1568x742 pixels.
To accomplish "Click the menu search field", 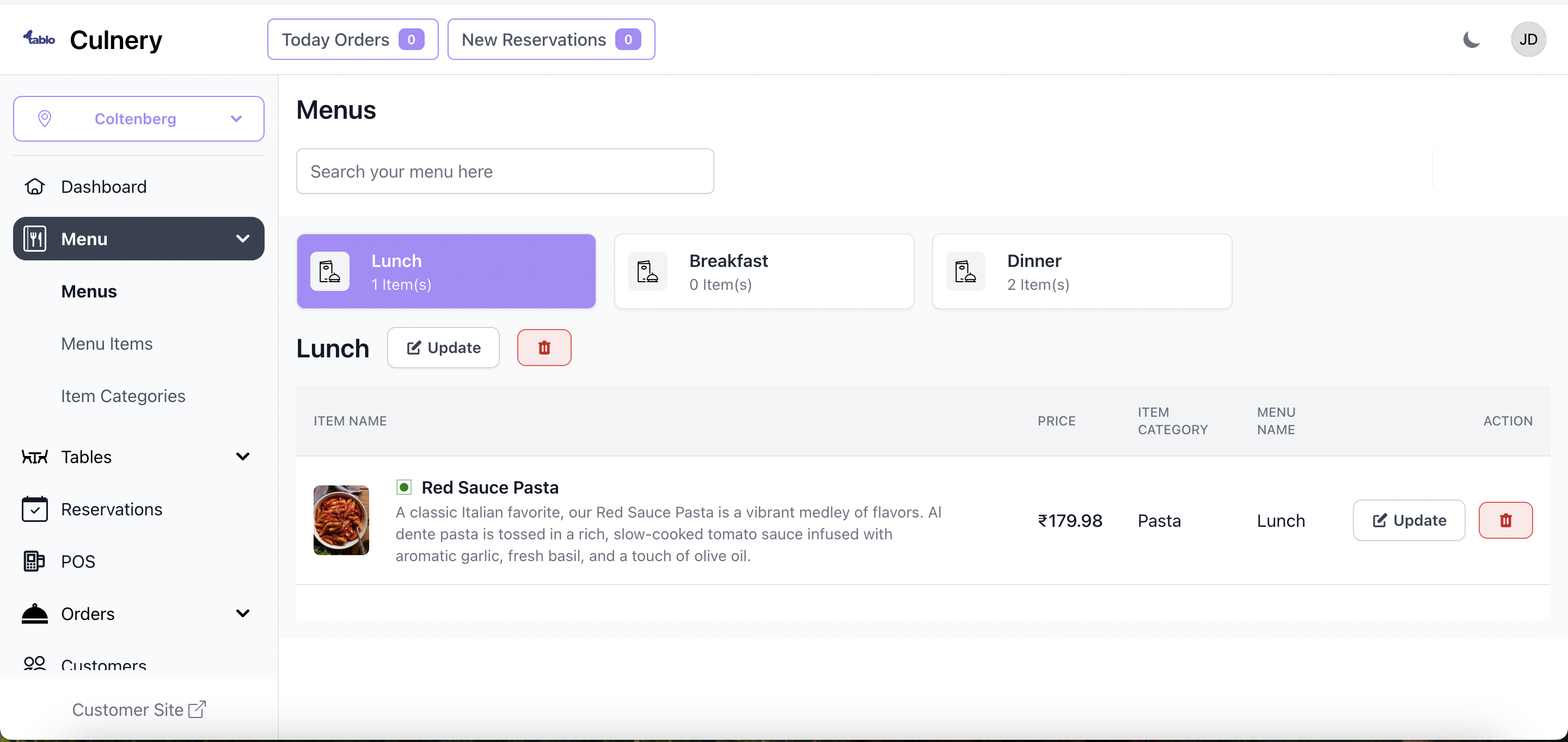I will [505, 171].
